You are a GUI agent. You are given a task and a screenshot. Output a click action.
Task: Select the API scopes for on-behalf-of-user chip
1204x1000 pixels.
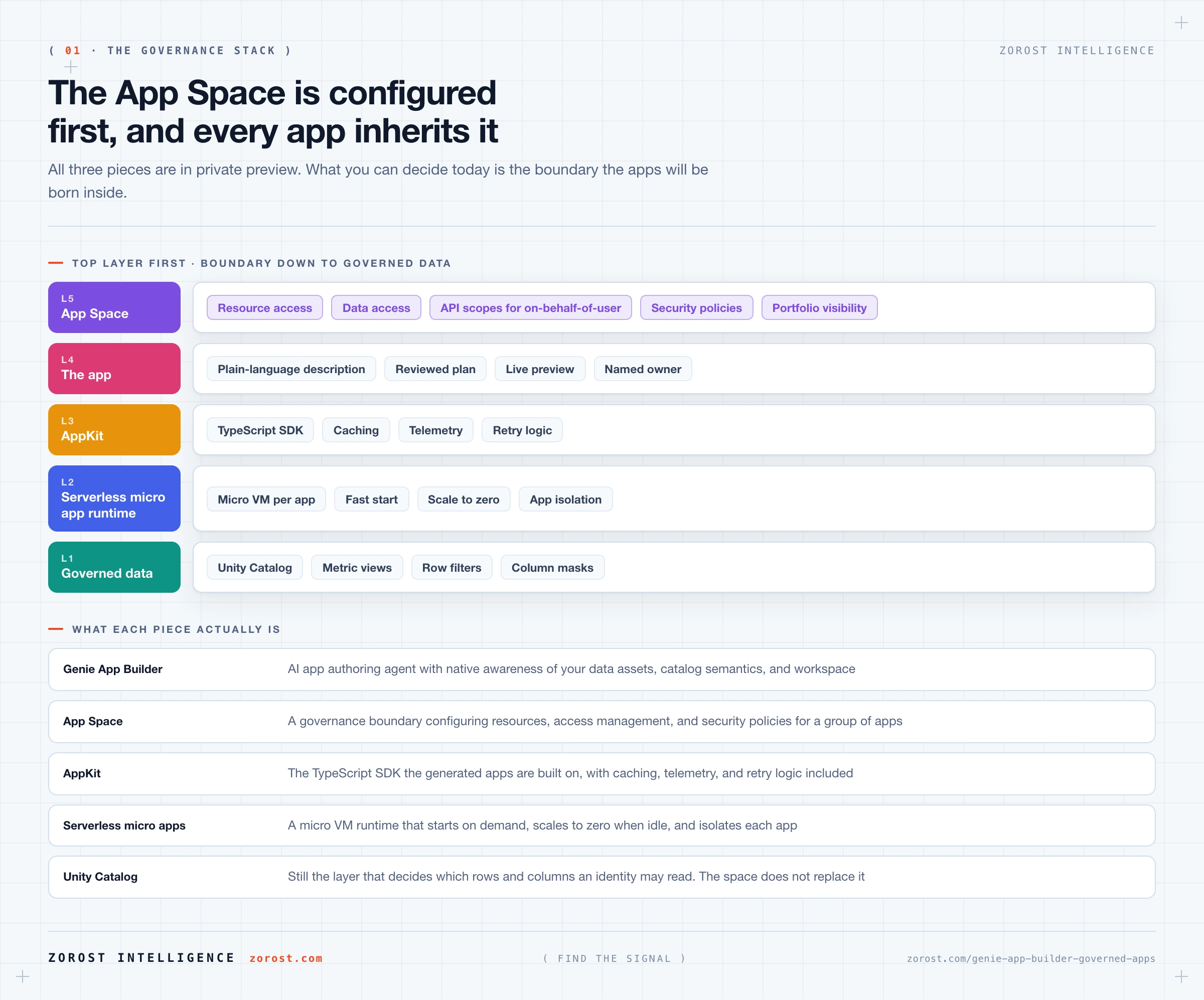click(x=530, y=308)
